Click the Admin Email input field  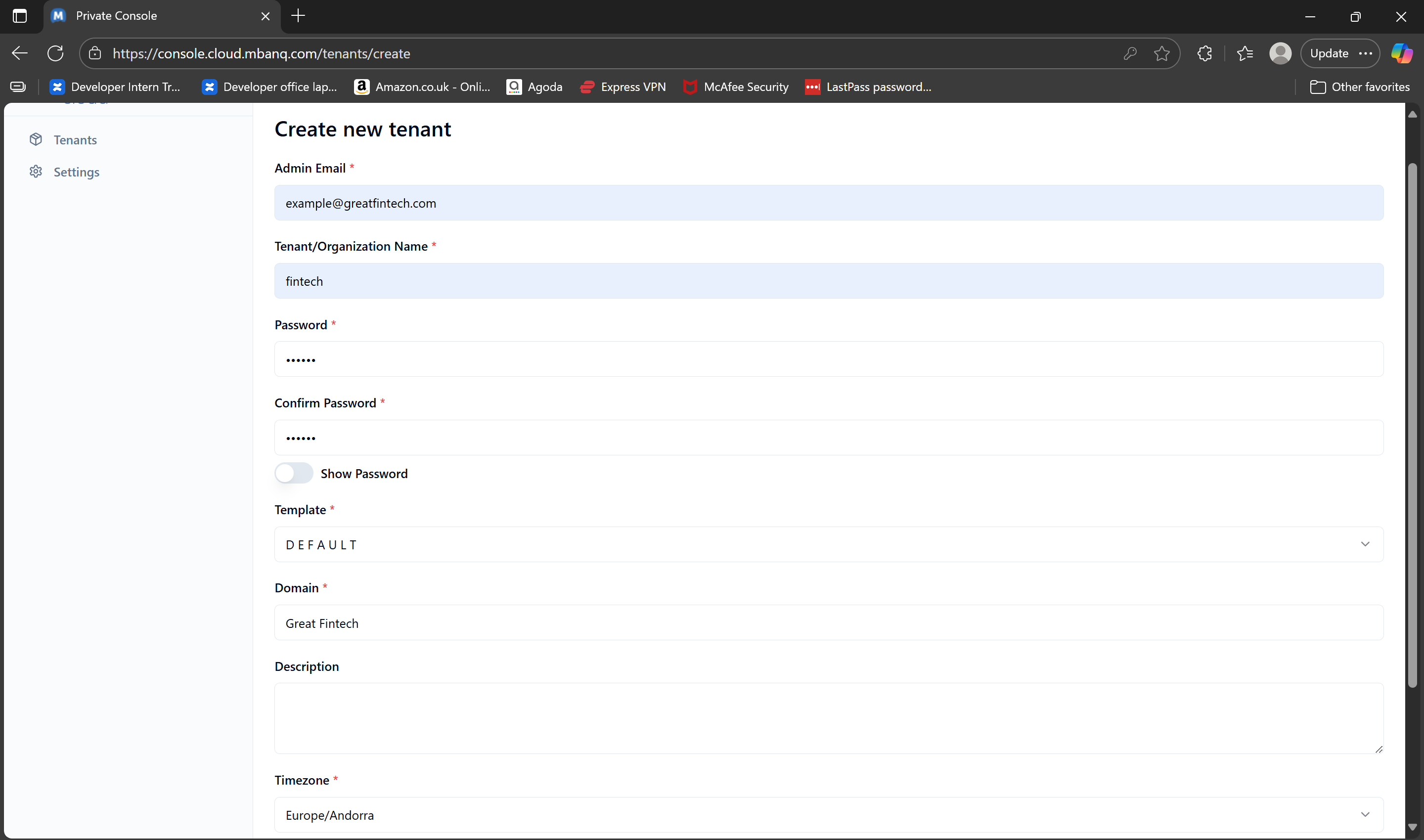829,203
